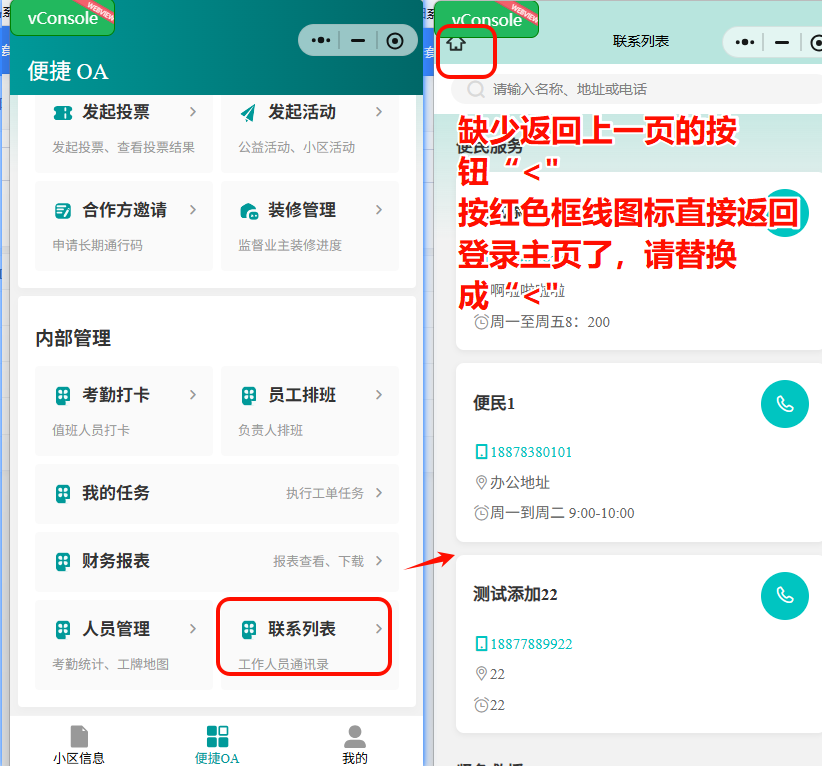
Task: Call phone number 18878380101
Action: [531, 452]
